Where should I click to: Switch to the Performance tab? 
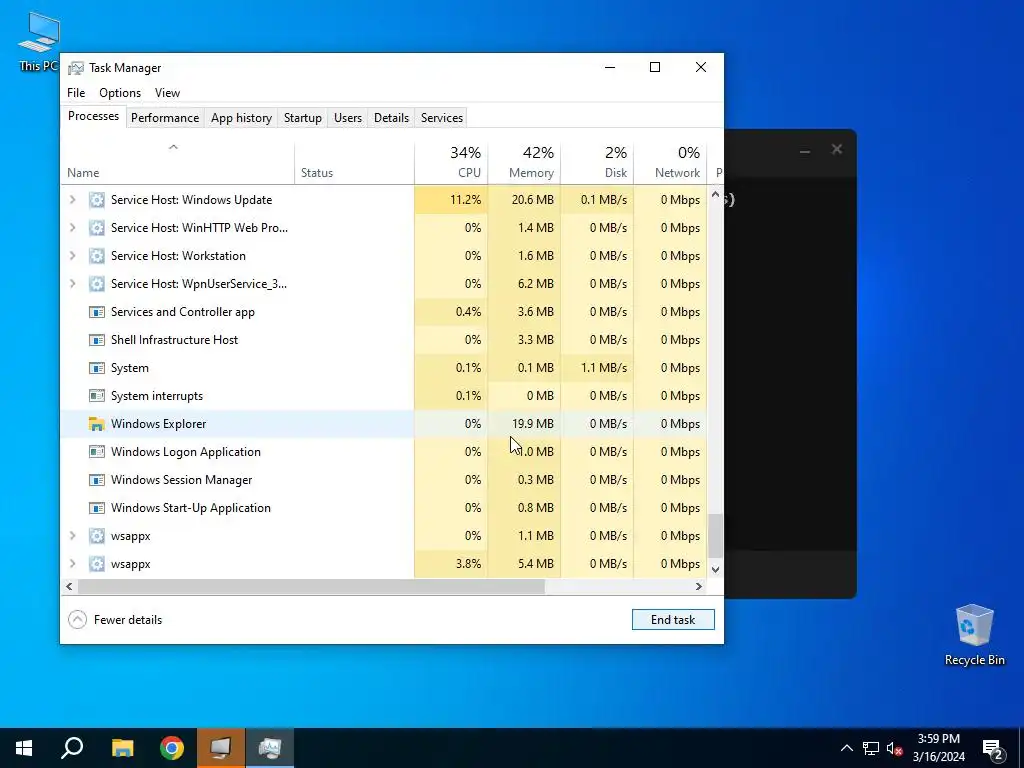165,118
